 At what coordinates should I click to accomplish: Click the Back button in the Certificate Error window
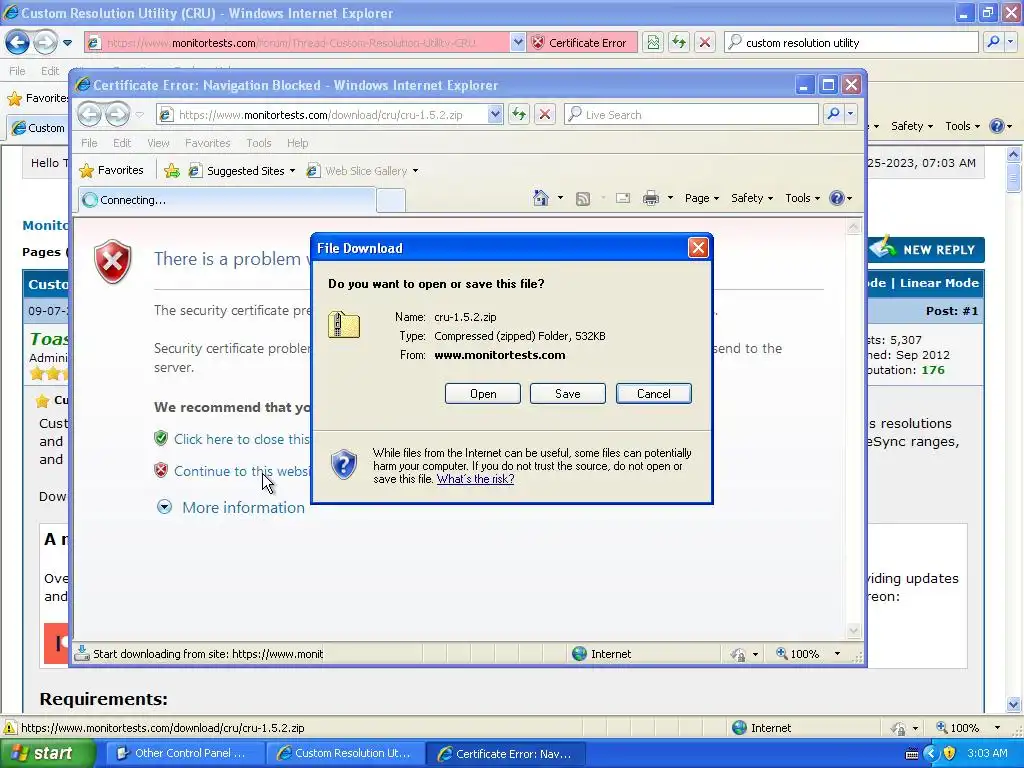(x=90, y=115)
